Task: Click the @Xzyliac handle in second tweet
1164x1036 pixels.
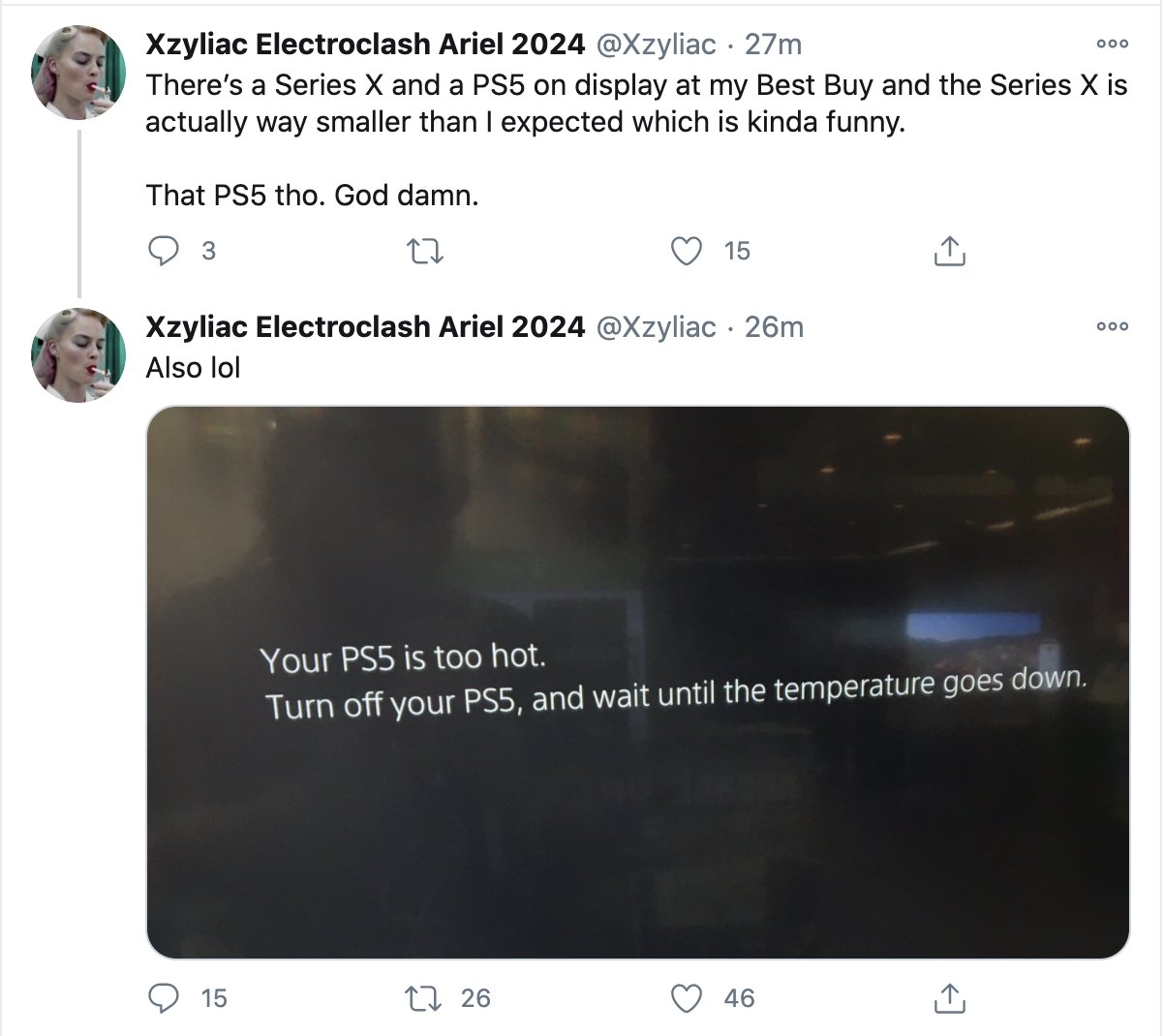Action: (x=656, y=327)
